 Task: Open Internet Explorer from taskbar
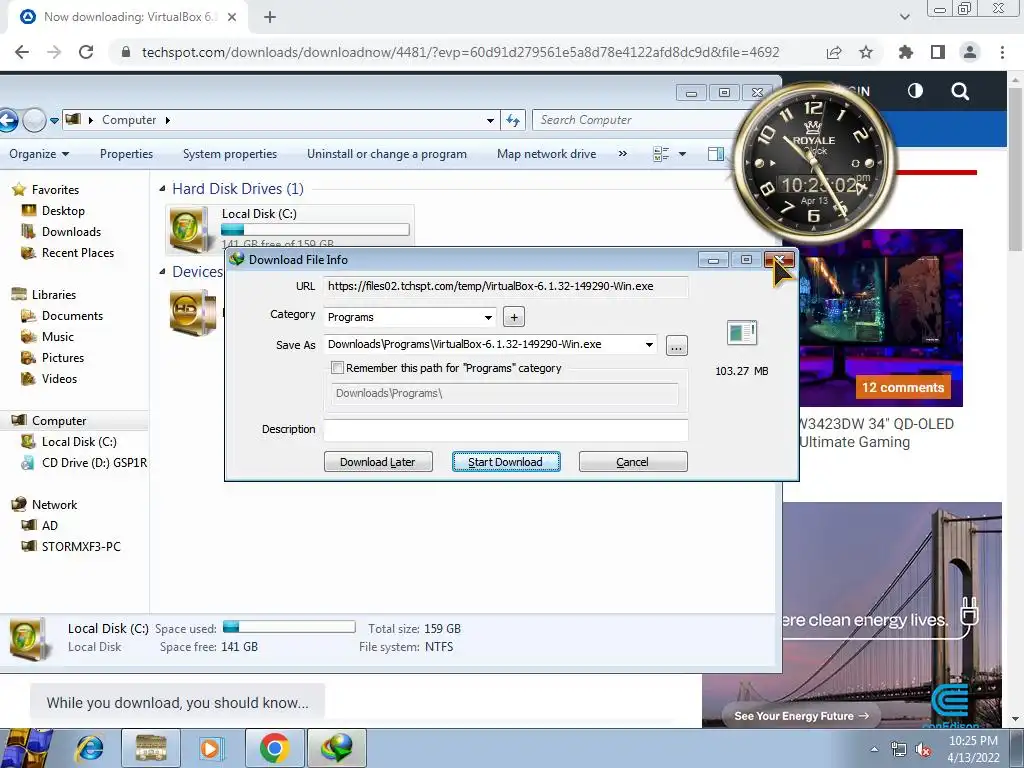point(89,748)
